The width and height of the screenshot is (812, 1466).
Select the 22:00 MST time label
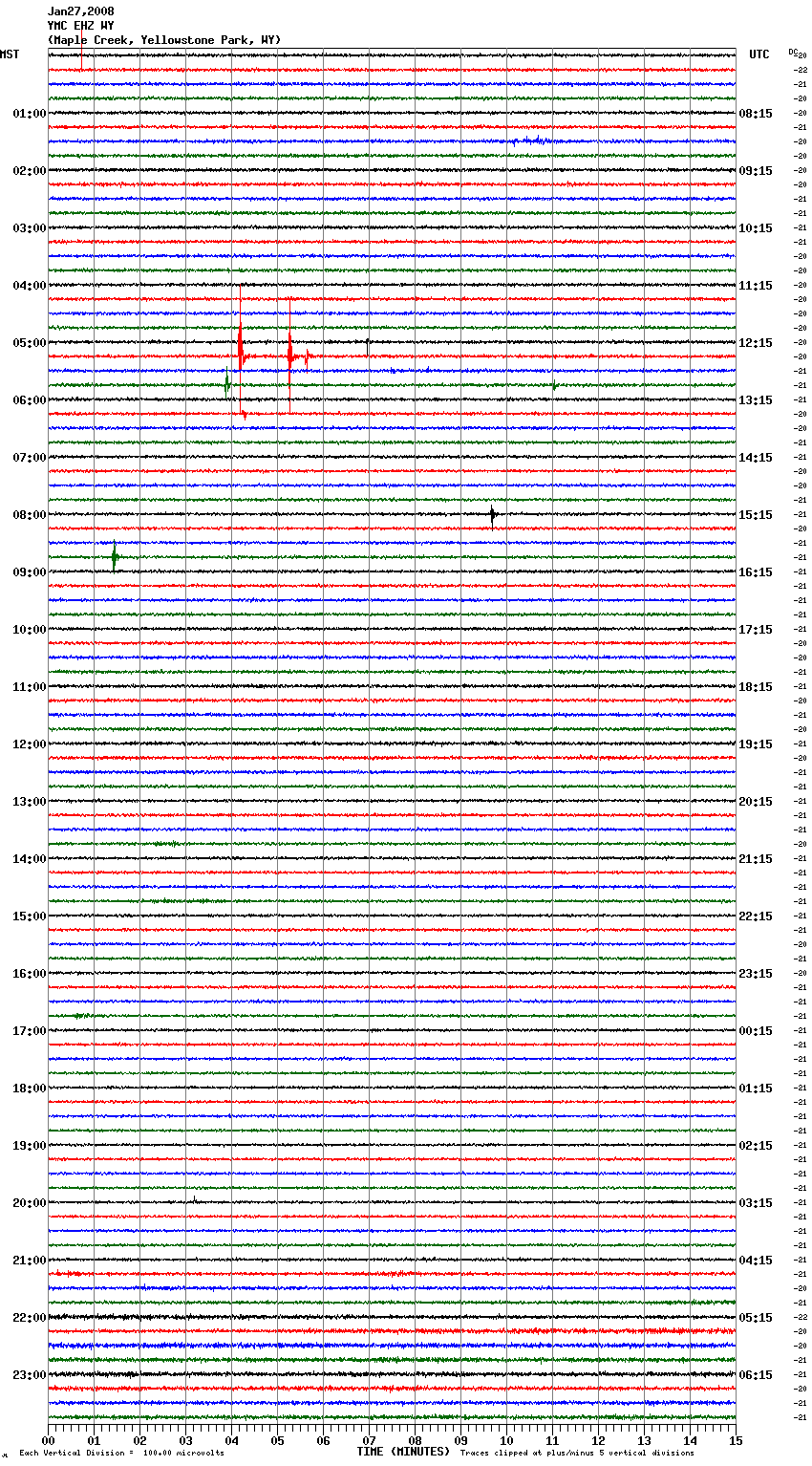point(30,1318)
